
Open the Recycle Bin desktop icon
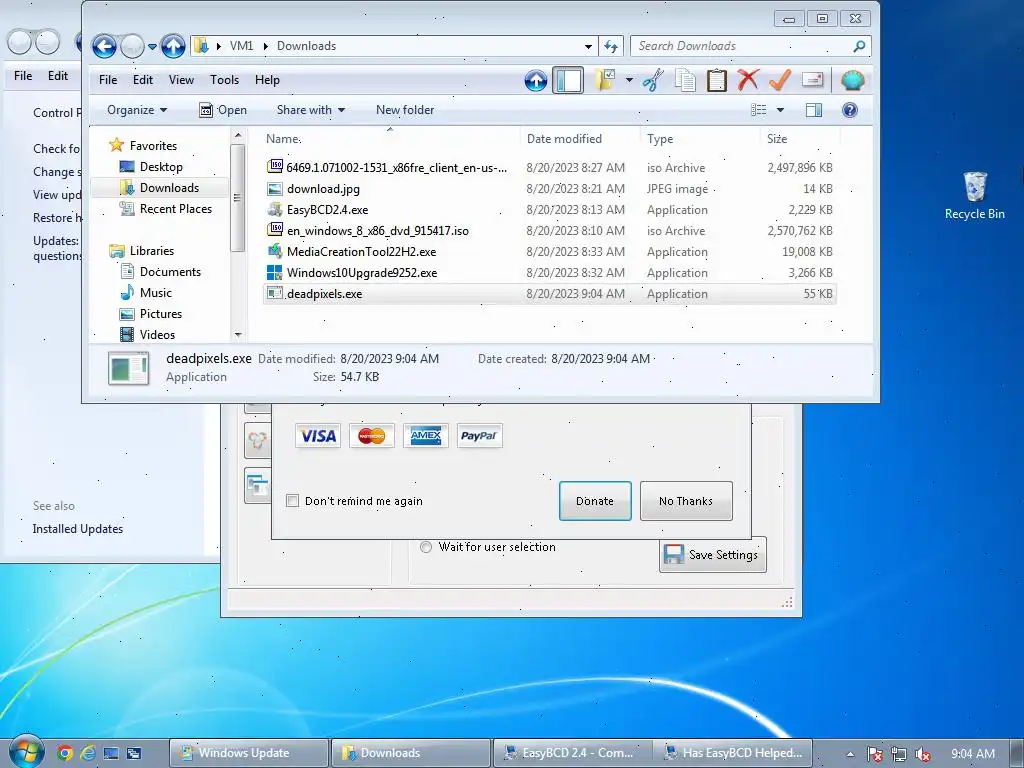(x=974, y=195)
